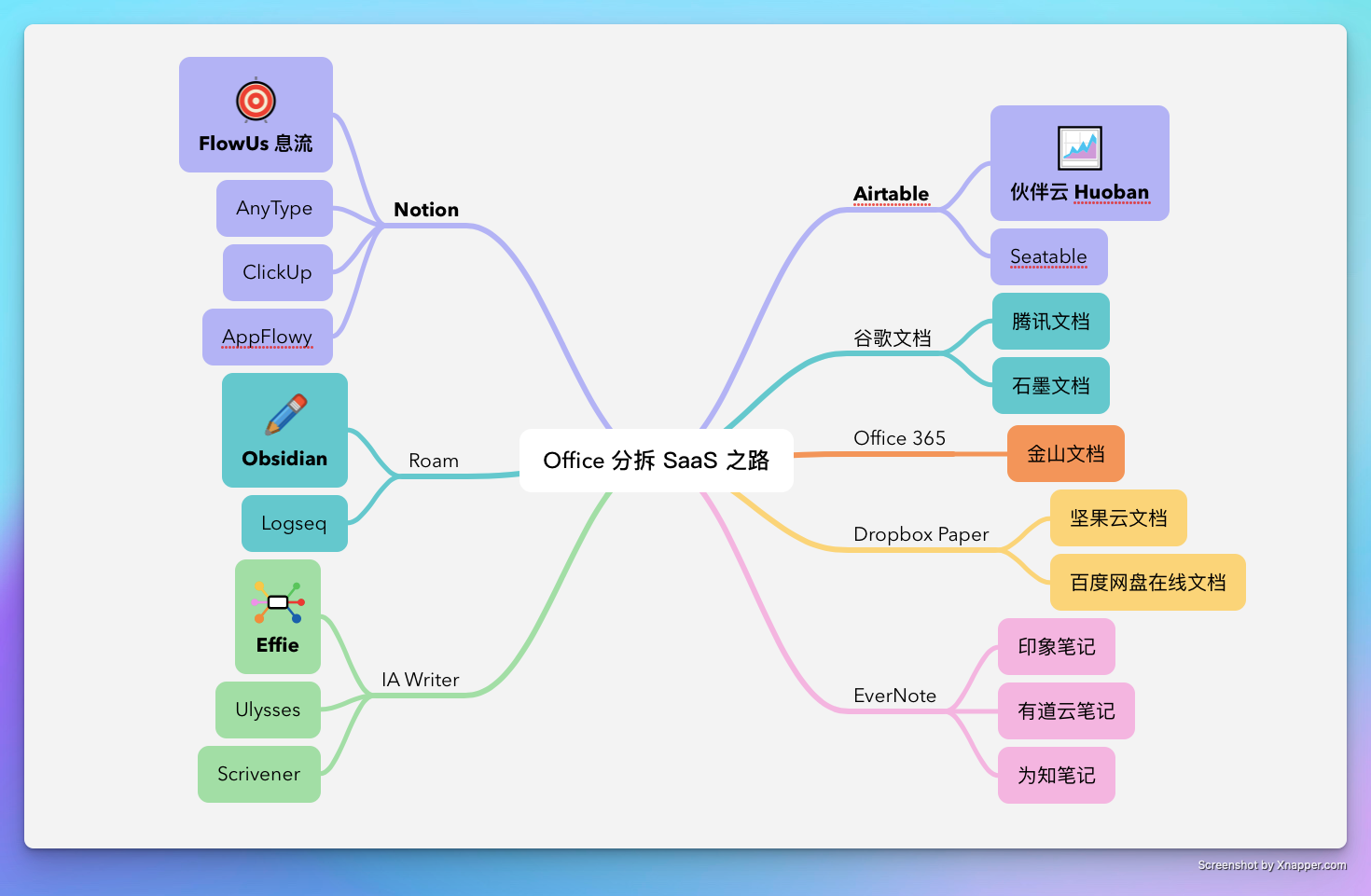Select the Ulysses node
Screen dimensions: 1371x896
click(268, 710)
